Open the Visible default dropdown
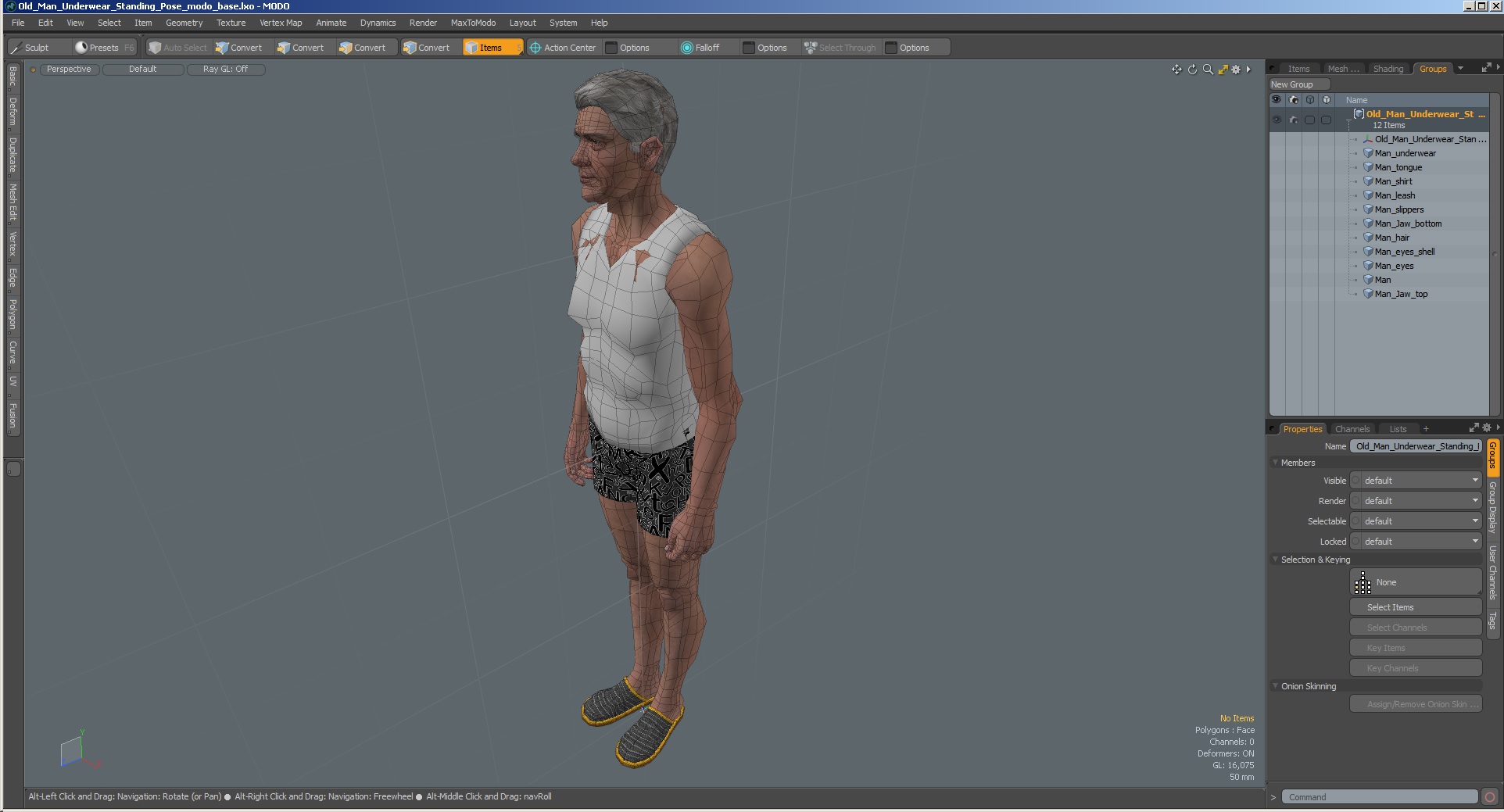 click(1421, 481)
